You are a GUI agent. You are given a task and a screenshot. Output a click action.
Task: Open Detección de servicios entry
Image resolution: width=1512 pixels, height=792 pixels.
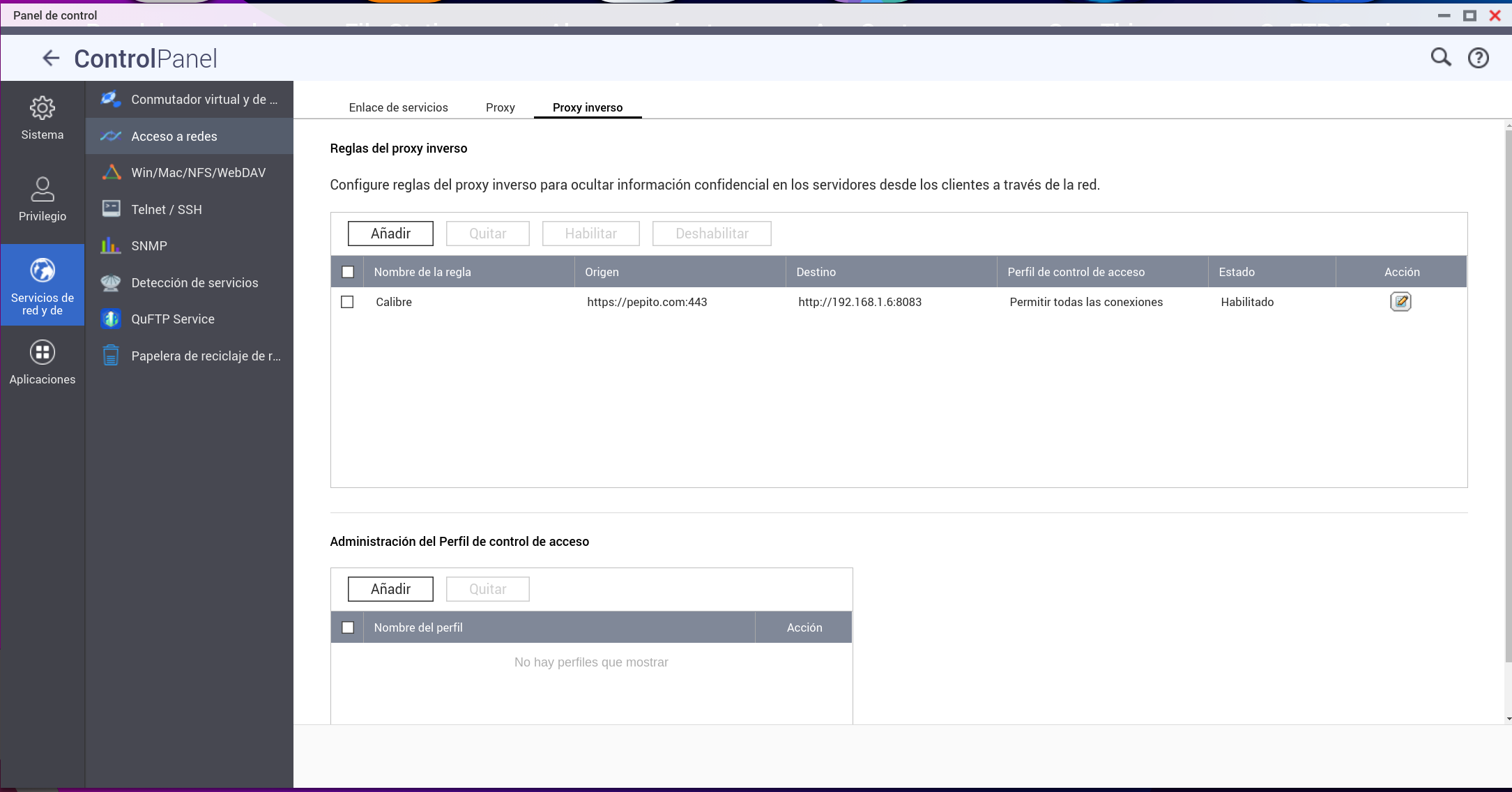coord(194,282)
